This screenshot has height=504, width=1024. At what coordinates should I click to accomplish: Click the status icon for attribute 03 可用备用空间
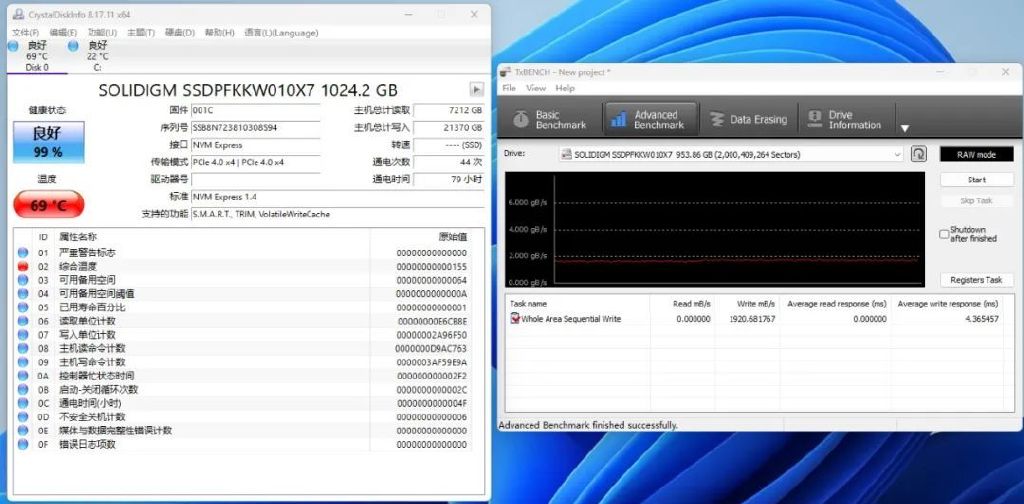pyautogui.click(x=23, y=280)
